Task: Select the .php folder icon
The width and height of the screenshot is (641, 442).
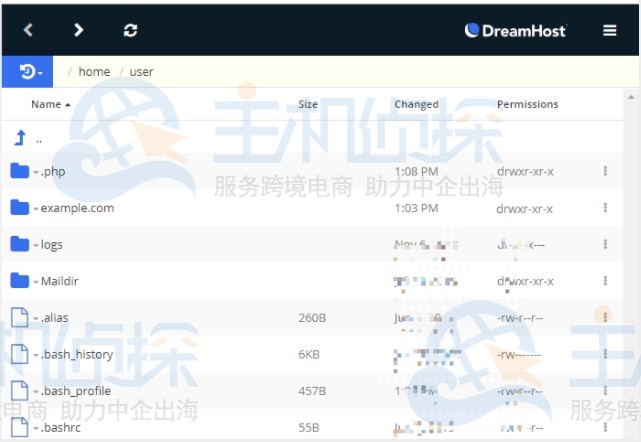Action: (20, 171)
